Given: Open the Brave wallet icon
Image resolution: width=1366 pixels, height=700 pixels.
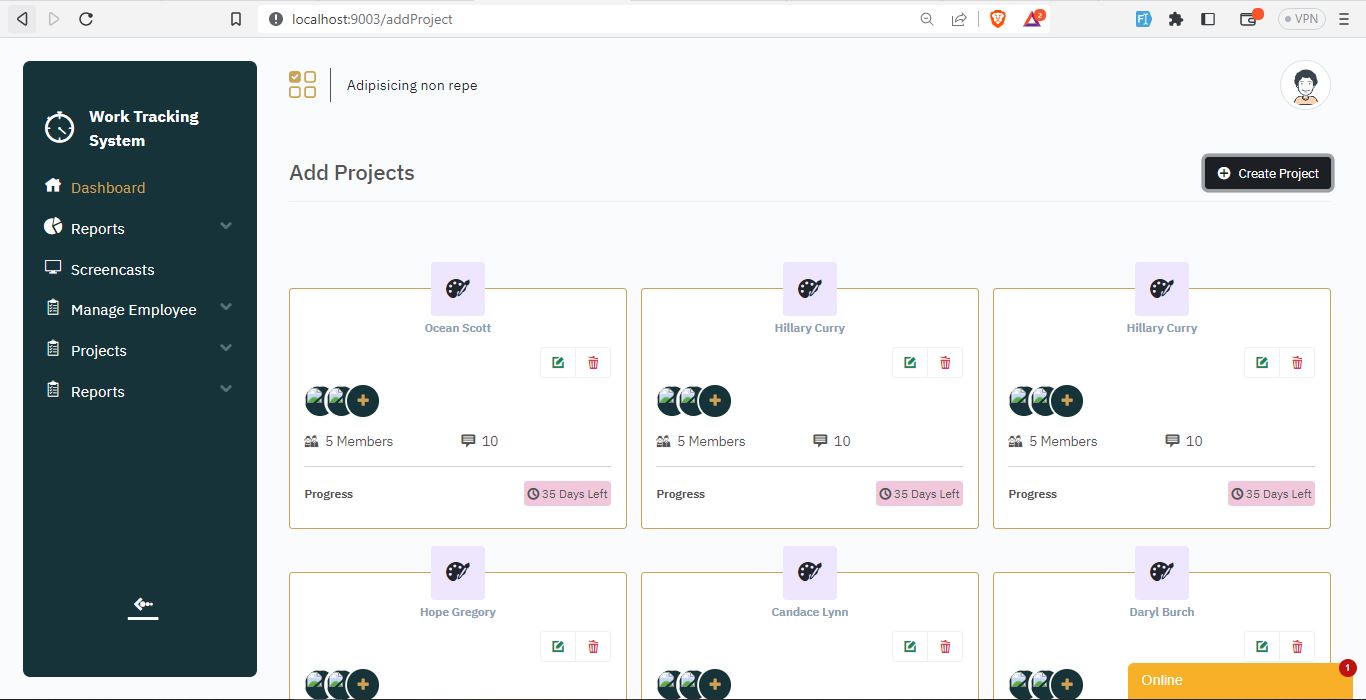Looking at the screenshot, I should pos(1249,19).
